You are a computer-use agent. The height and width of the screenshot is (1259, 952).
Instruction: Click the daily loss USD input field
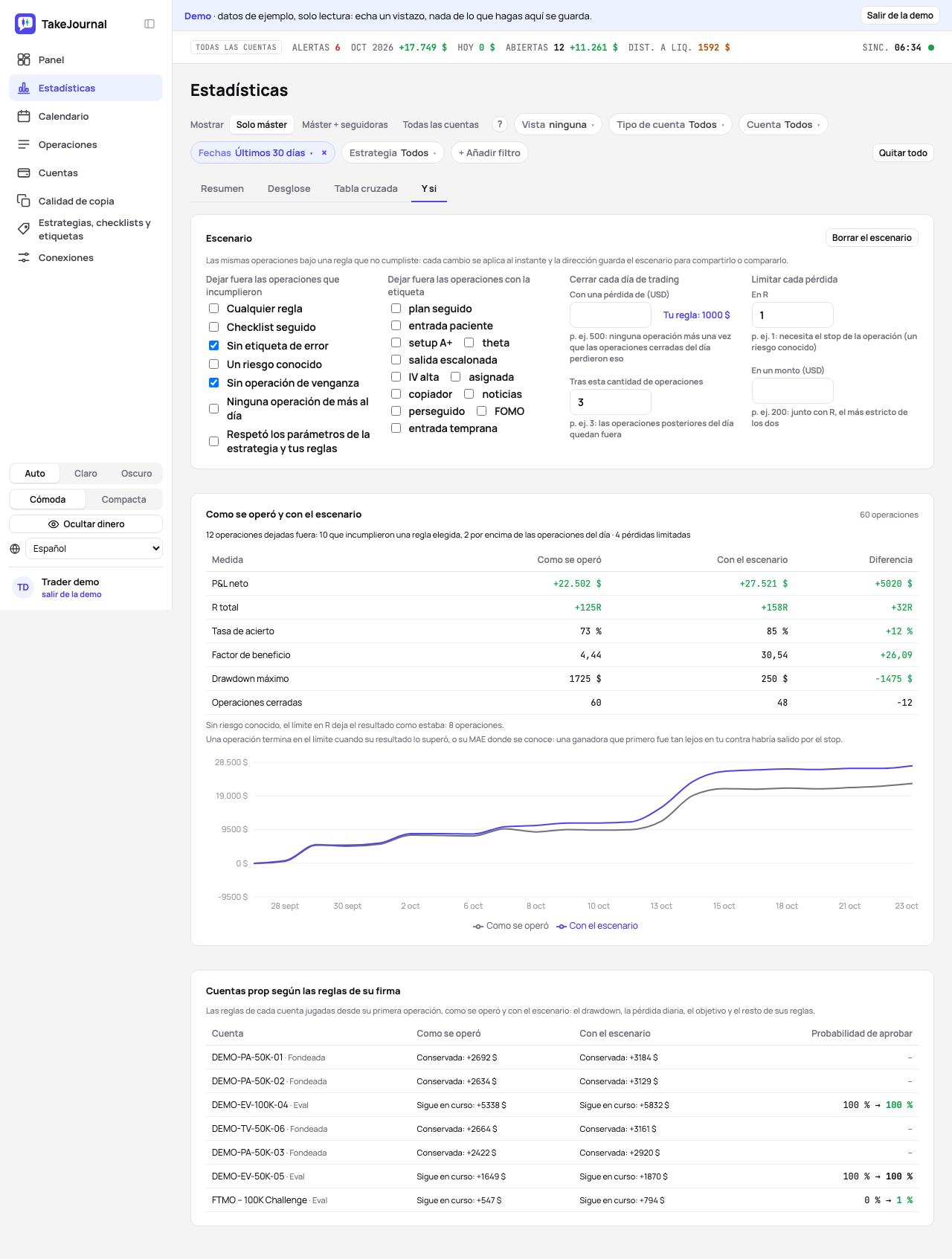coord(611,315)
